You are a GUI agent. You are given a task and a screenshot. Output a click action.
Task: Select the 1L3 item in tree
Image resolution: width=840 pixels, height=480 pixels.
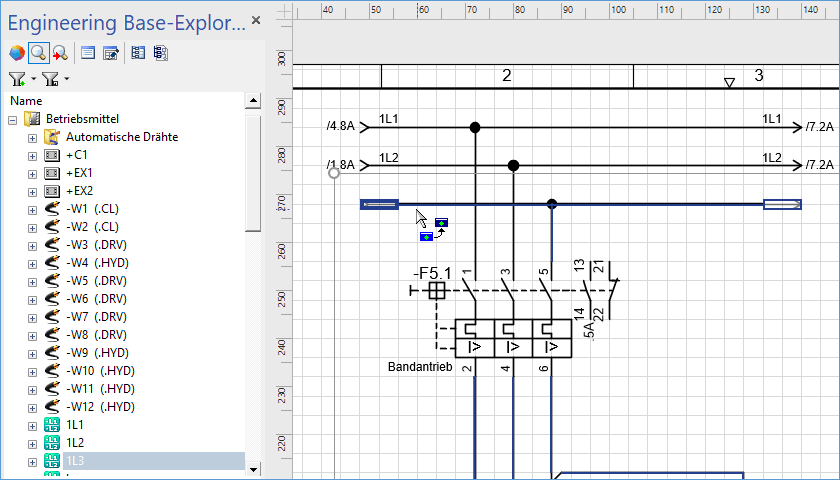[x=75, y=461]
